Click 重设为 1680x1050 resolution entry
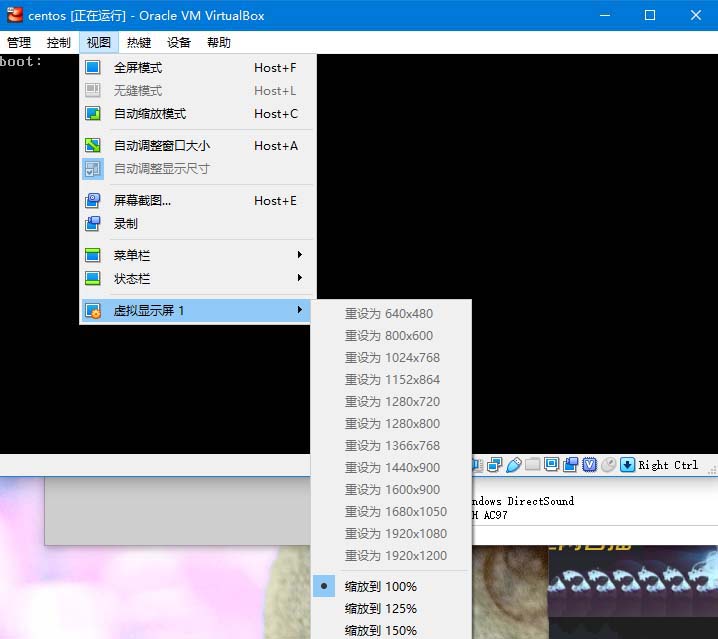718x639 pixels. (x=391, y=511)
